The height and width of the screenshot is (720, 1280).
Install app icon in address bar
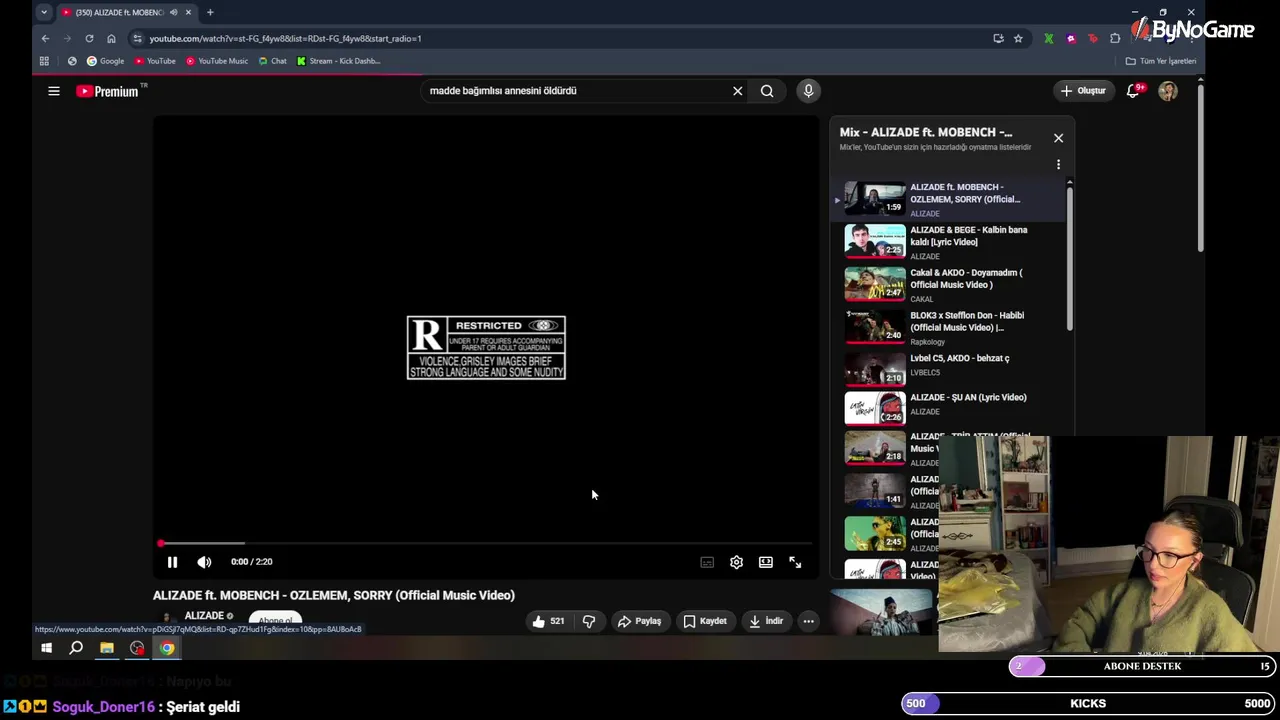coord(998,38)
